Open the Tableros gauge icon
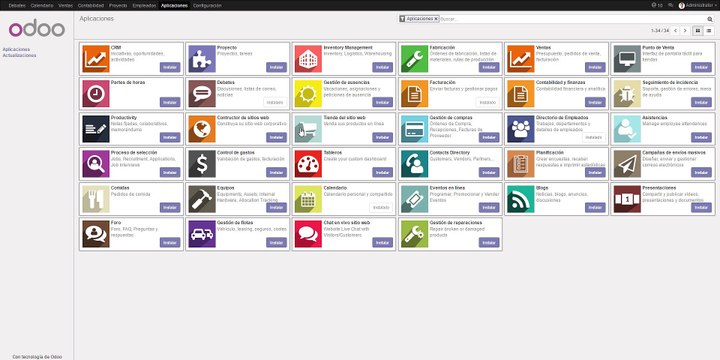The height and width of the screenshot is (360, 720). (x=308, y=164)
